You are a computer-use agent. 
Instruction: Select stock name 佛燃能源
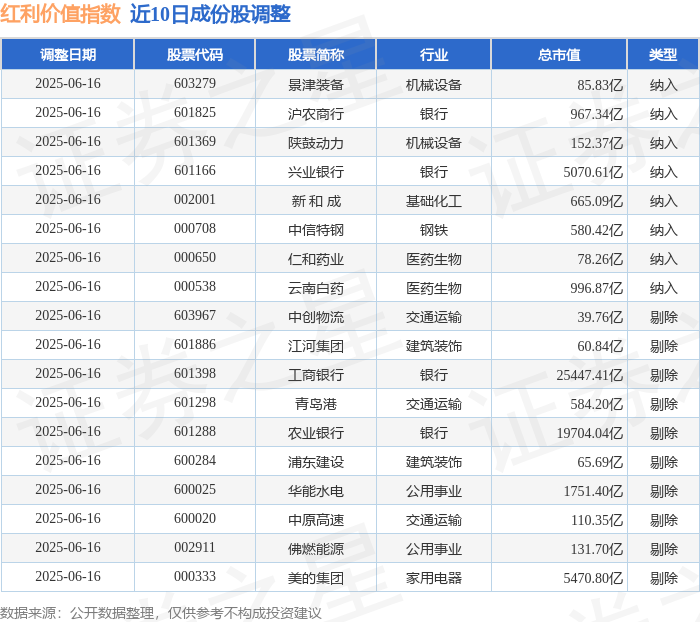click(x=316, y=549)
